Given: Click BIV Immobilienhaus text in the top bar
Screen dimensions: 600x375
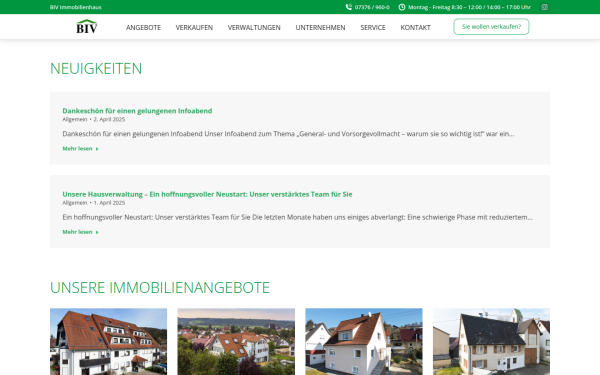Looking at the screenshot, I should point(76,7).
